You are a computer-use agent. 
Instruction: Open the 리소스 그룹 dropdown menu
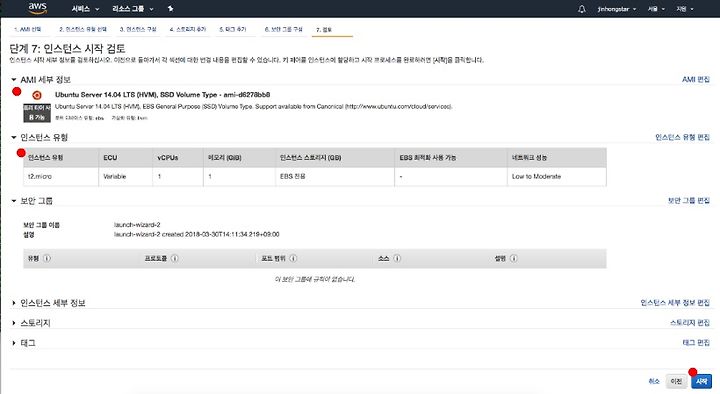(x=133, y=9)
